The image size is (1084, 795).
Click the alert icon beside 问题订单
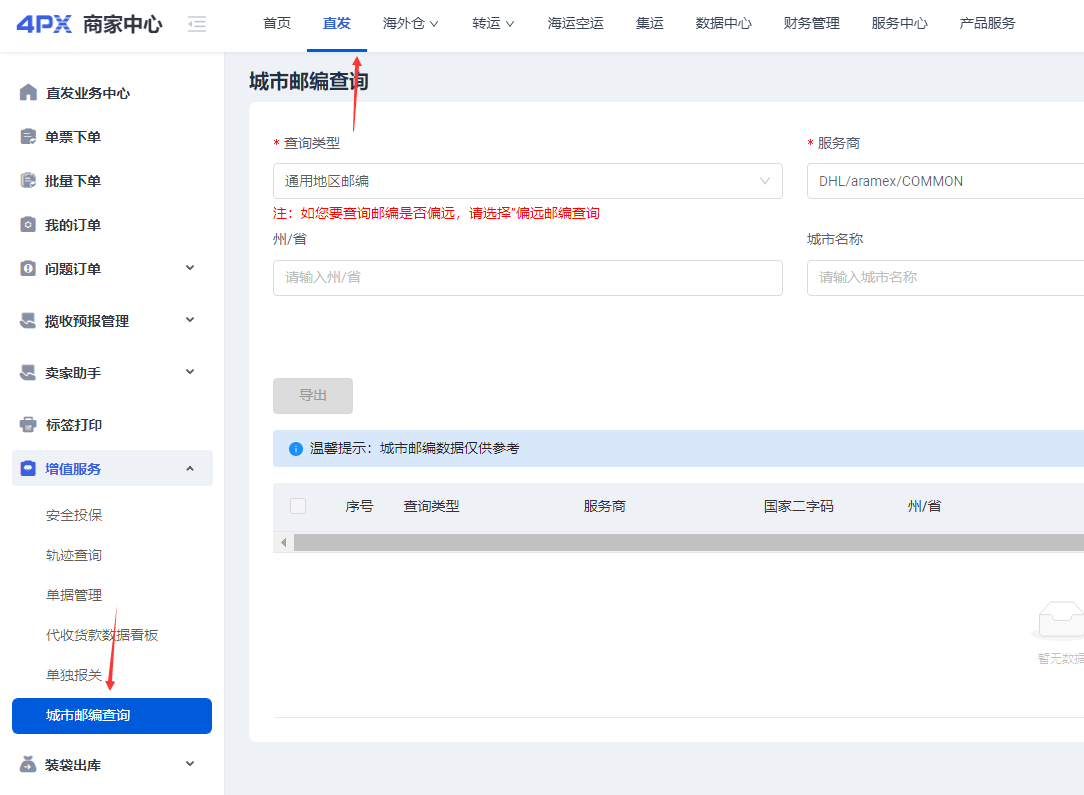point(28,269)
